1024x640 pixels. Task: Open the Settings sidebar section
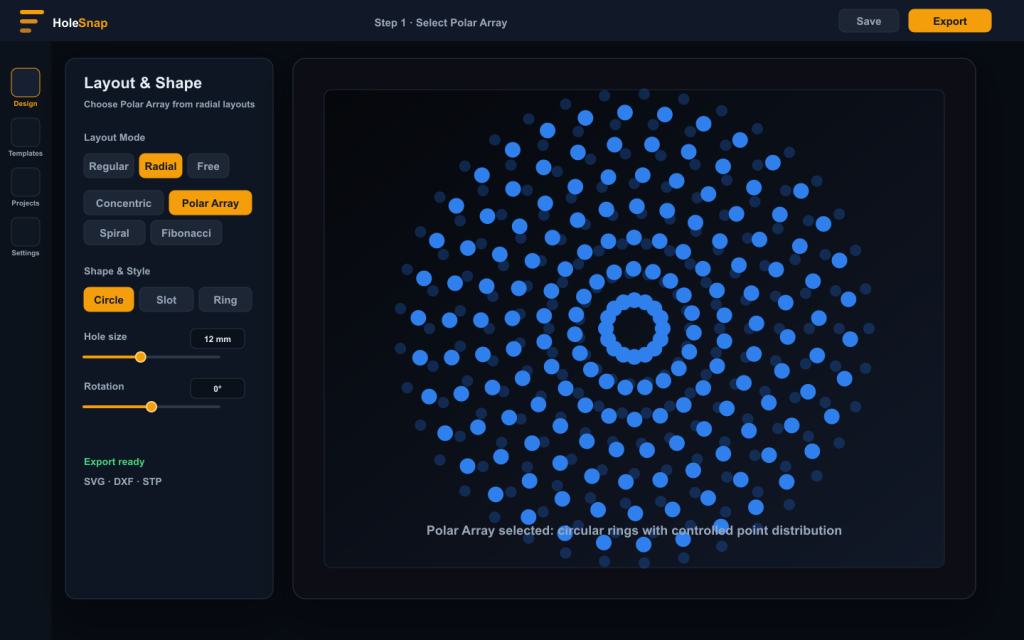pyautogui.click(x=25, y=237)
